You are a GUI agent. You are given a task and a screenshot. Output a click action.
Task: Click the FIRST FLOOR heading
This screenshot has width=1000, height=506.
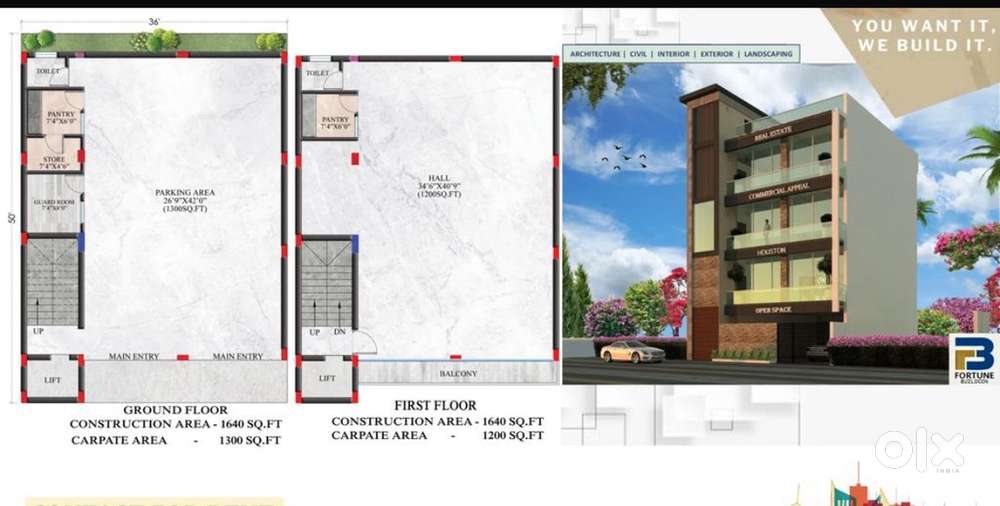coord(435,406)
